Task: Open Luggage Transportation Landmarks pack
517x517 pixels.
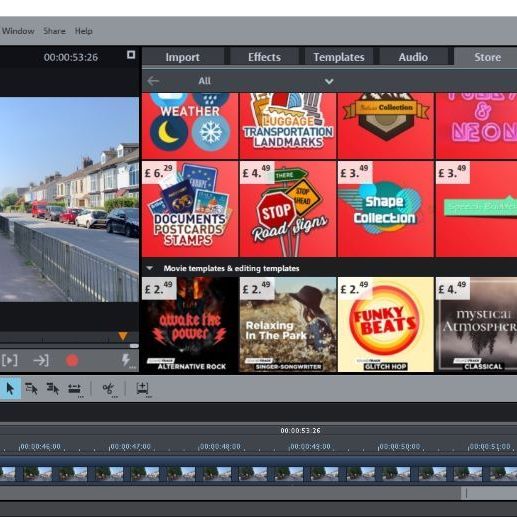Action: tap(288, 126)
